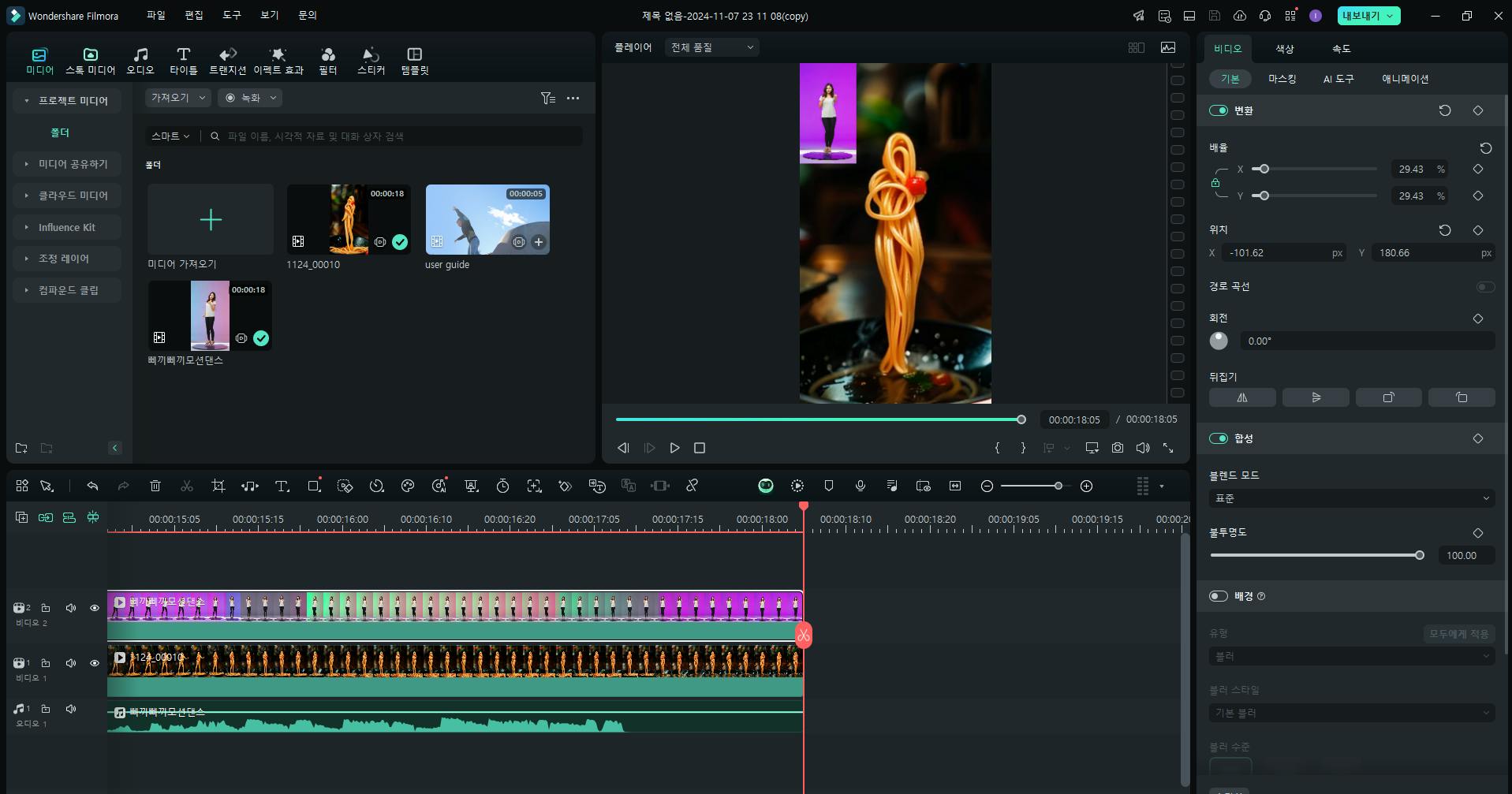Take a snapshot with the camera icon
Screen dimensions: 1512x794
click(1118, 448)
